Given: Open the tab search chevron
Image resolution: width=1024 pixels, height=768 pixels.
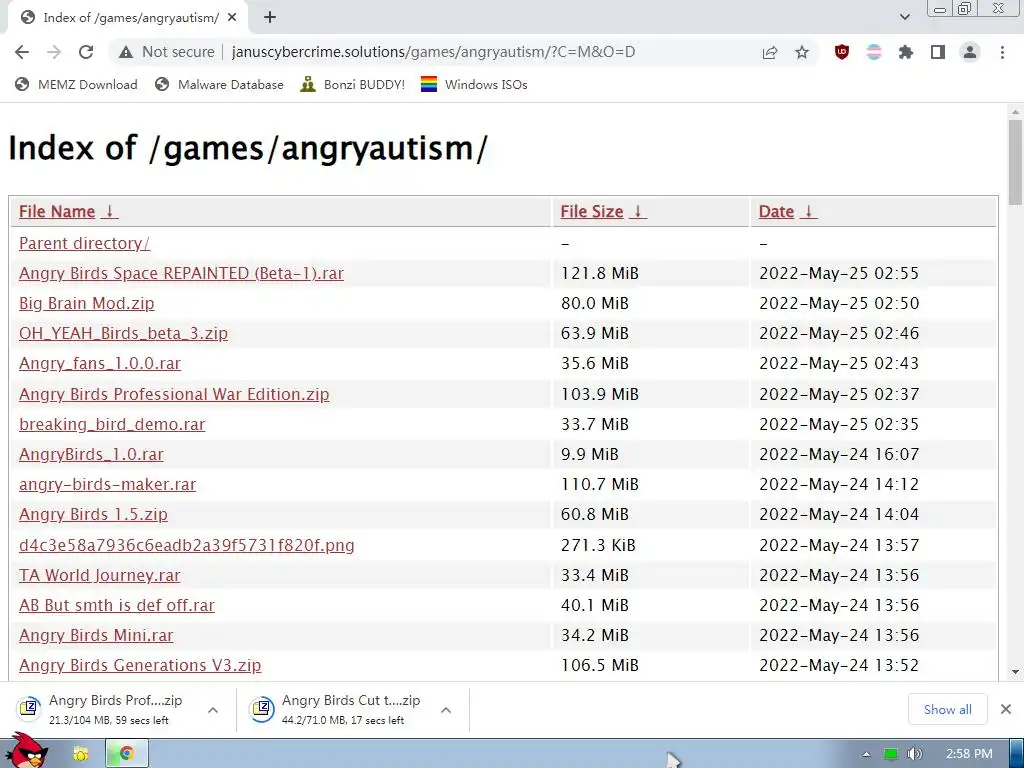Looking at the screenshot, I should tap(904, 17).
